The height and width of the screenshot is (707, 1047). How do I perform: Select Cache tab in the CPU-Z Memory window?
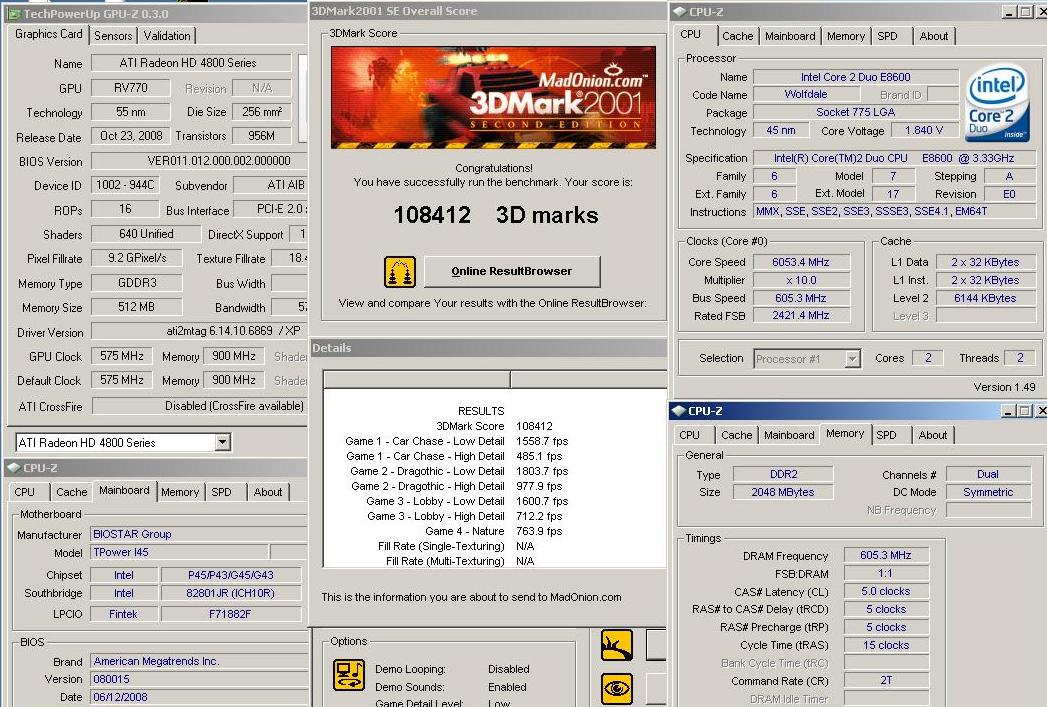737,435
